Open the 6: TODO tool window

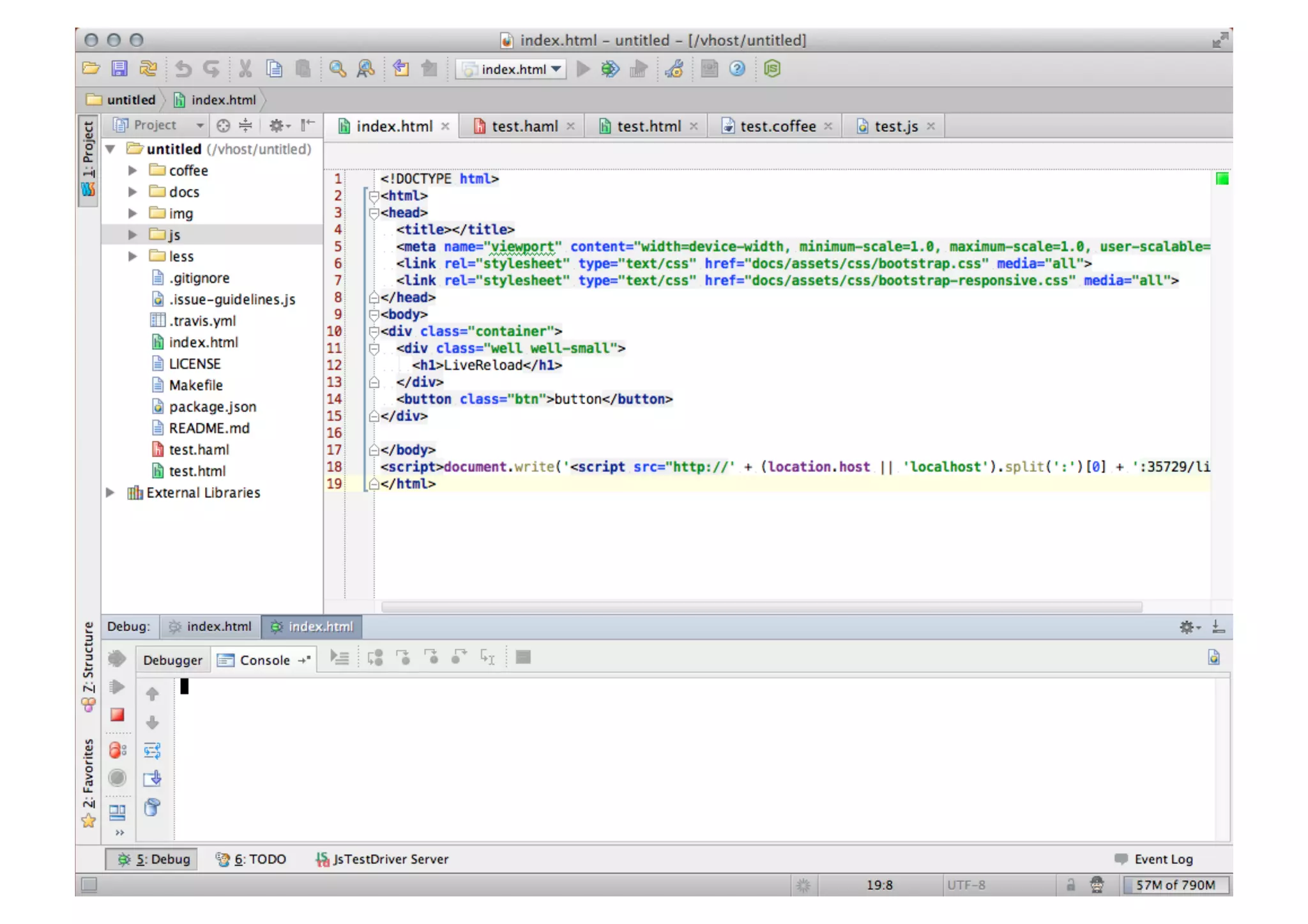pos(251,859)
